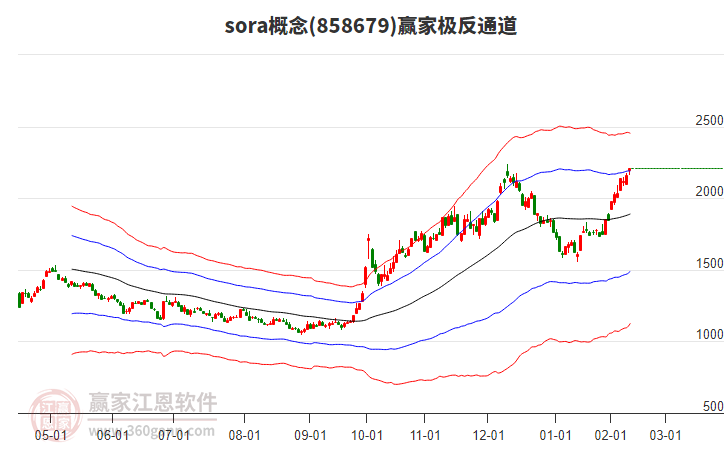
Task: Click the 11-01 date label
Action: click(x=425, y=435)
